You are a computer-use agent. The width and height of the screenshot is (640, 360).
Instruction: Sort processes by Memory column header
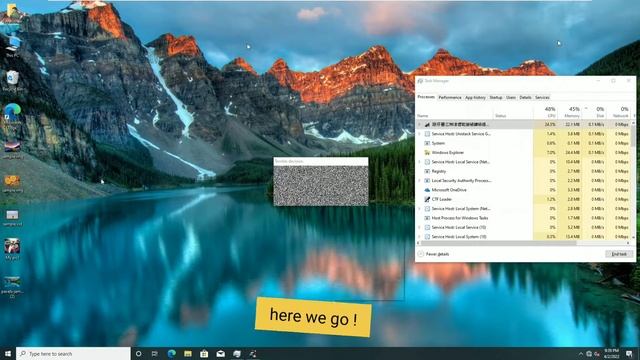(x=570, y=112)
